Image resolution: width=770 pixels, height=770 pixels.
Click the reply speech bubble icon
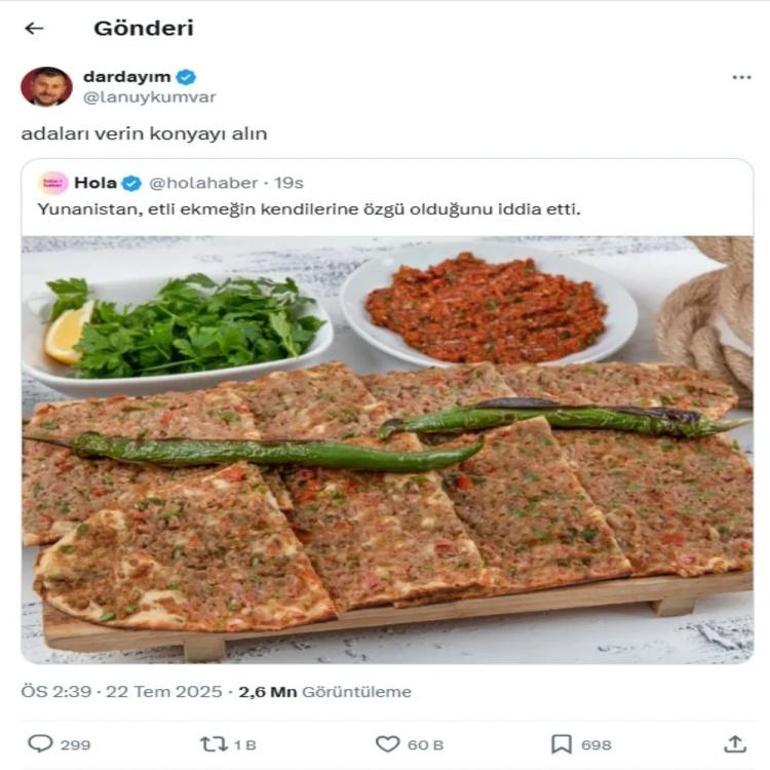(x=40, y=744)
